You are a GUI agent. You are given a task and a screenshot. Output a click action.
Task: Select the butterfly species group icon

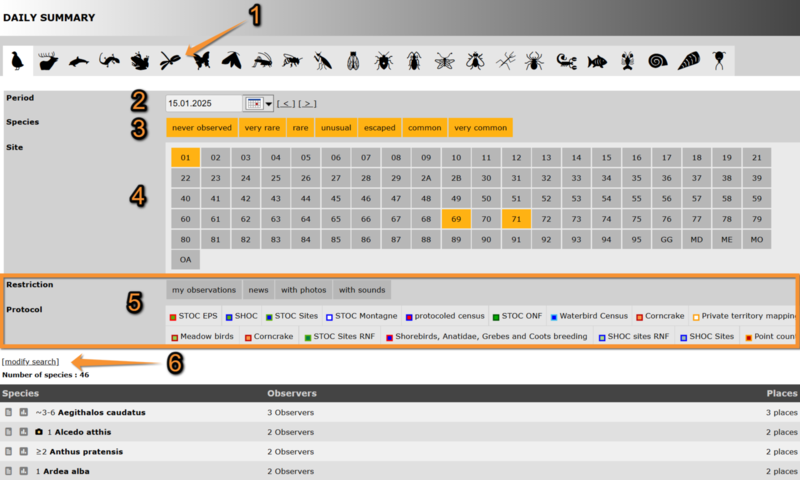pos(201,61)
